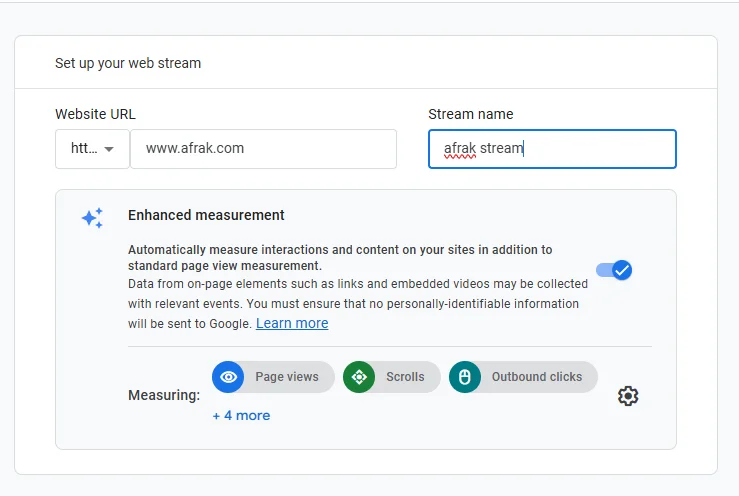Click the blue eye Page views icon

point(229,377)
